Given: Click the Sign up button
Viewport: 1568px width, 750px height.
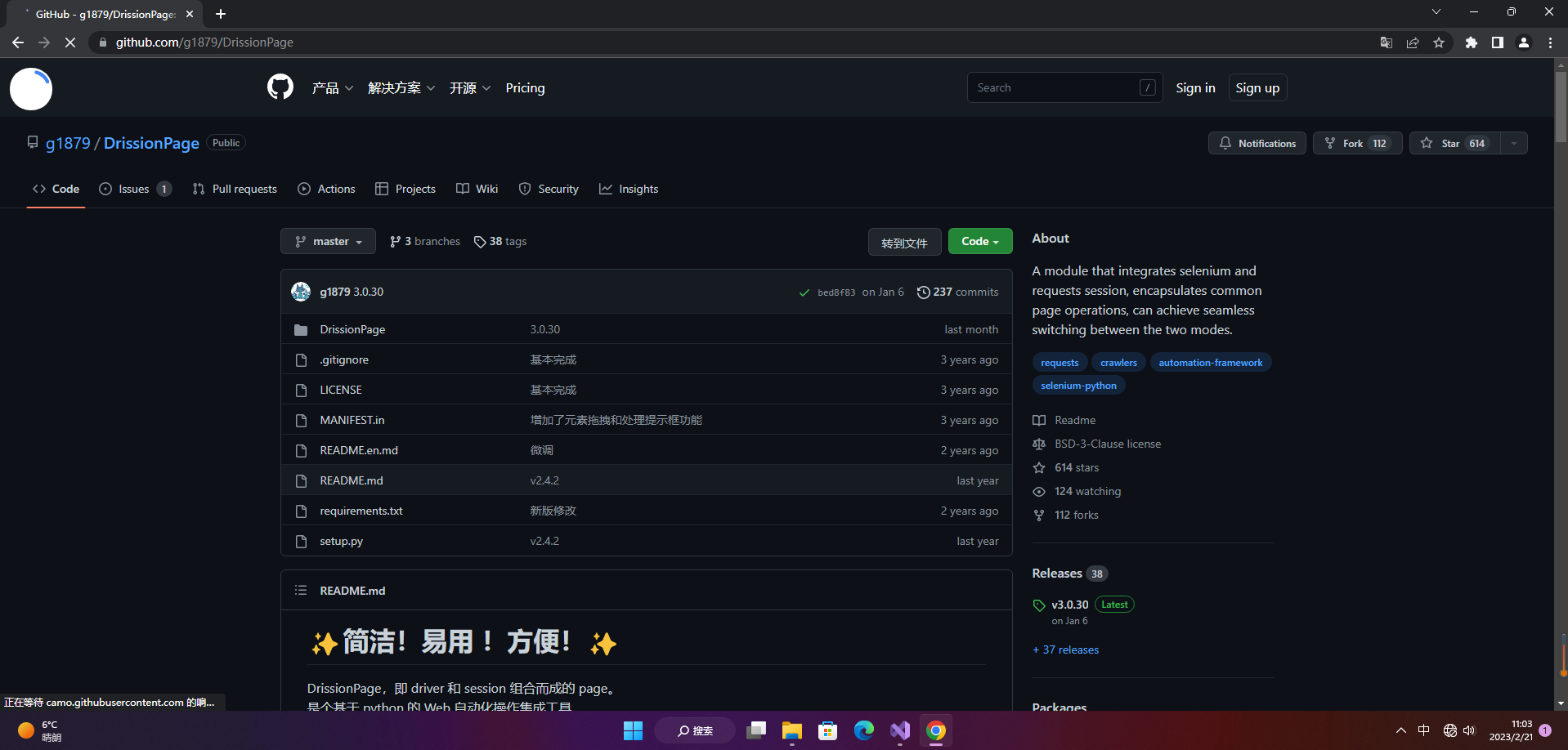Looking at the screenshot, I should point(1257,87).
